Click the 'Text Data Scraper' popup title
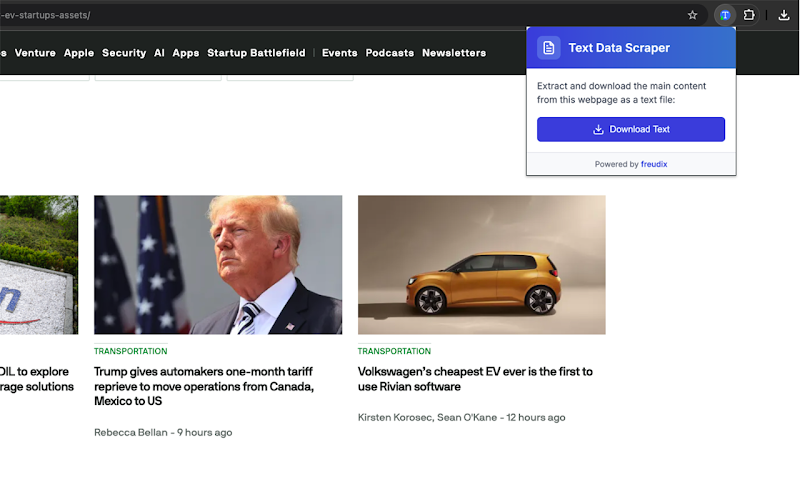The width and height of the screenshot is (800, 500). click(x=619, y=48)
